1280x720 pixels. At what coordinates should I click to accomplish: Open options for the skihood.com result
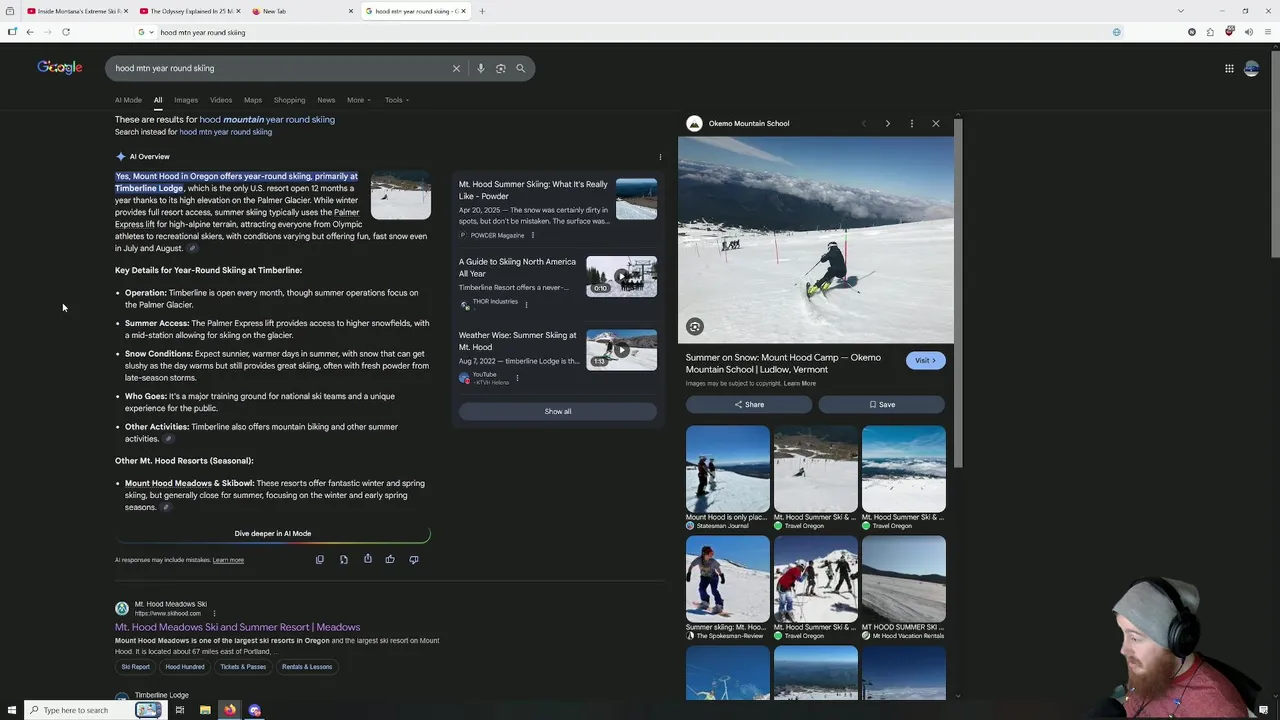point(214,613)
